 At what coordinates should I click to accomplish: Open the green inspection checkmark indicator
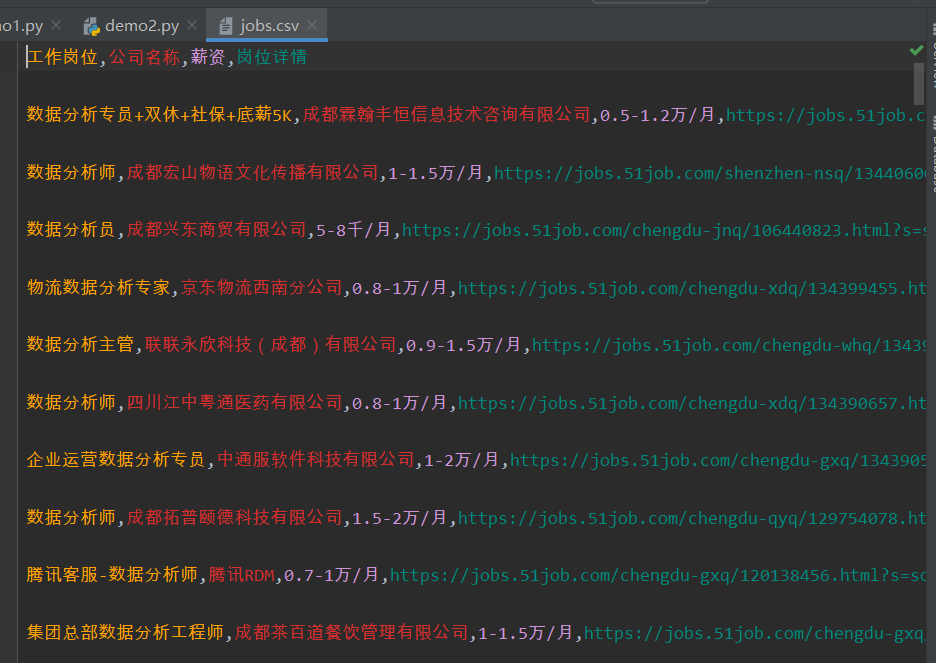916,50
